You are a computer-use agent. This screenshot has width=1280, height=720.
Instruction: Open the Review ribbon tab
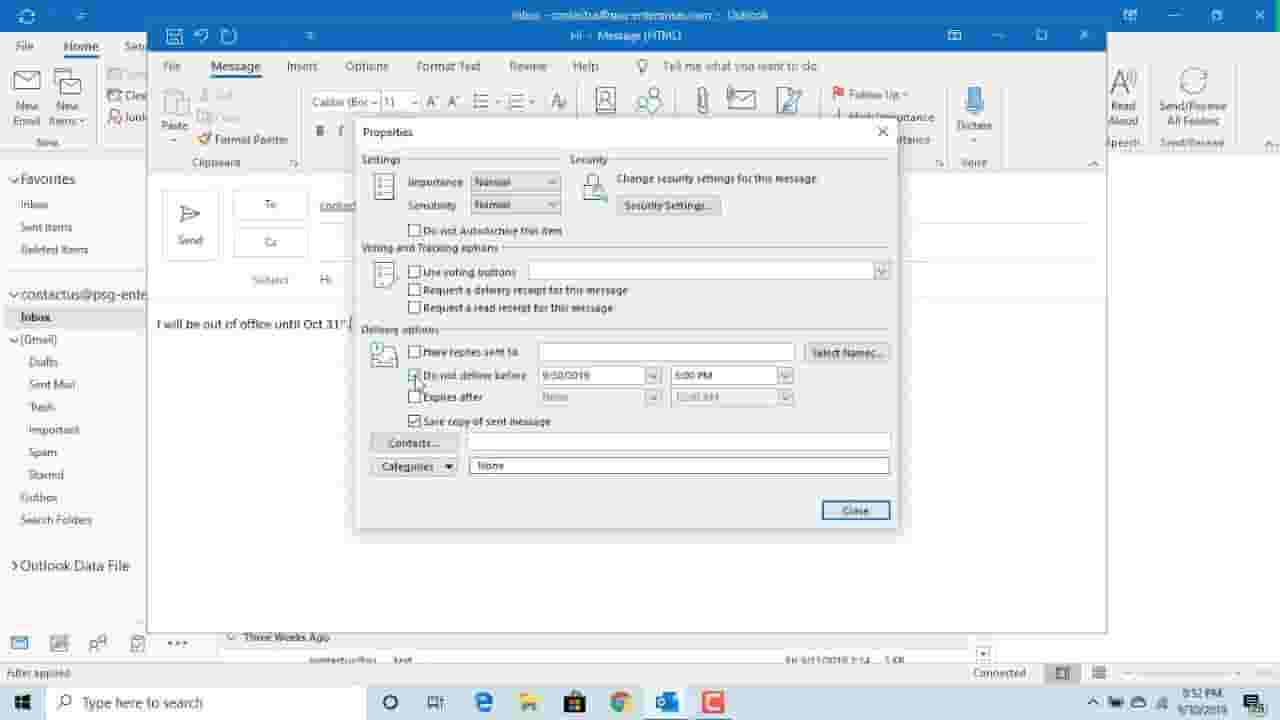coord(528,66)
